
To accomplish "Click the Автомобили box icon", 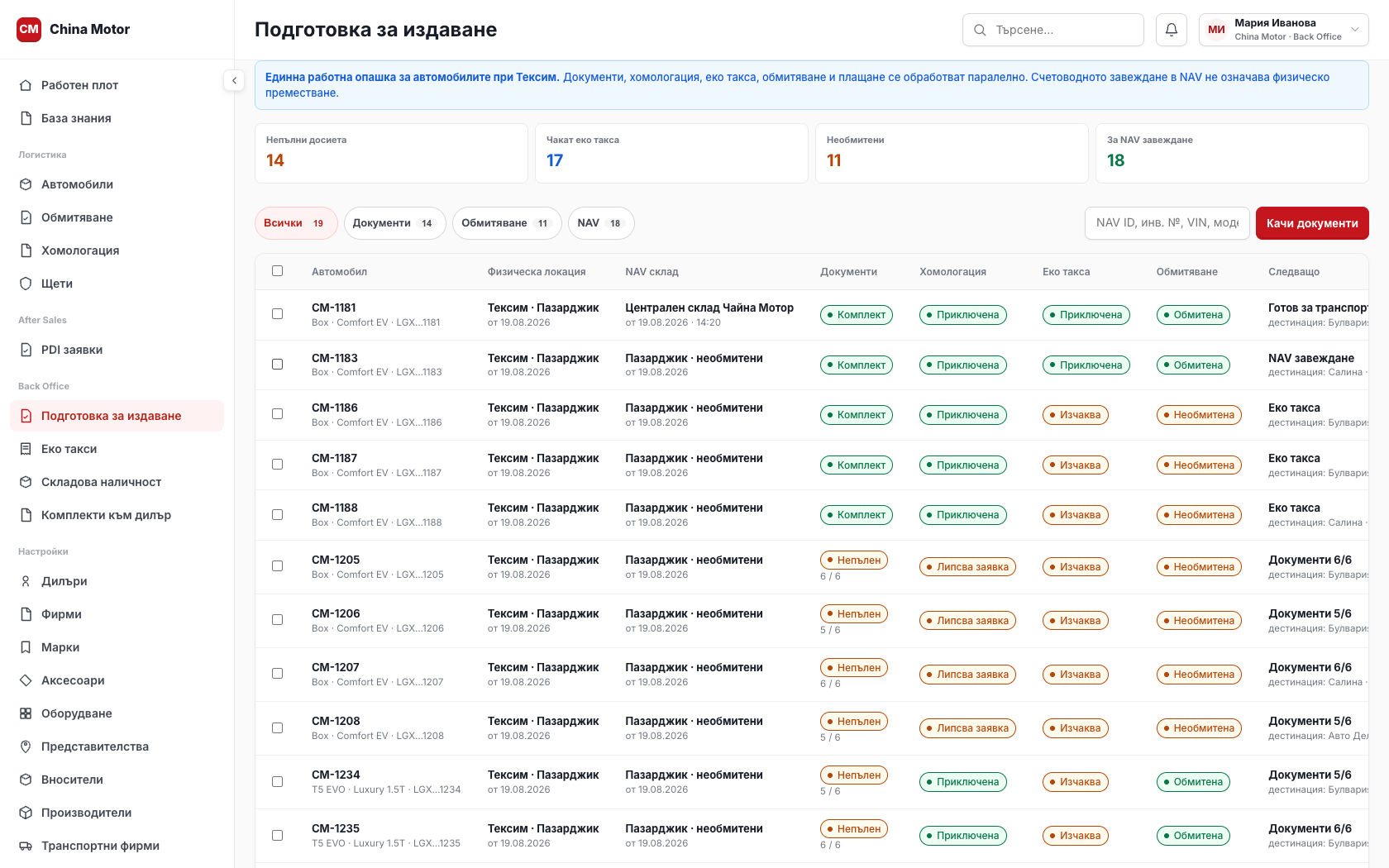I will click(x=26, y=184).
